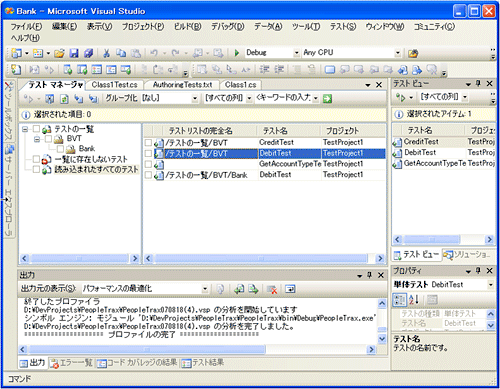Click the Copy icon in toolbar
500x389 pixels.
(x=121, y=53)
